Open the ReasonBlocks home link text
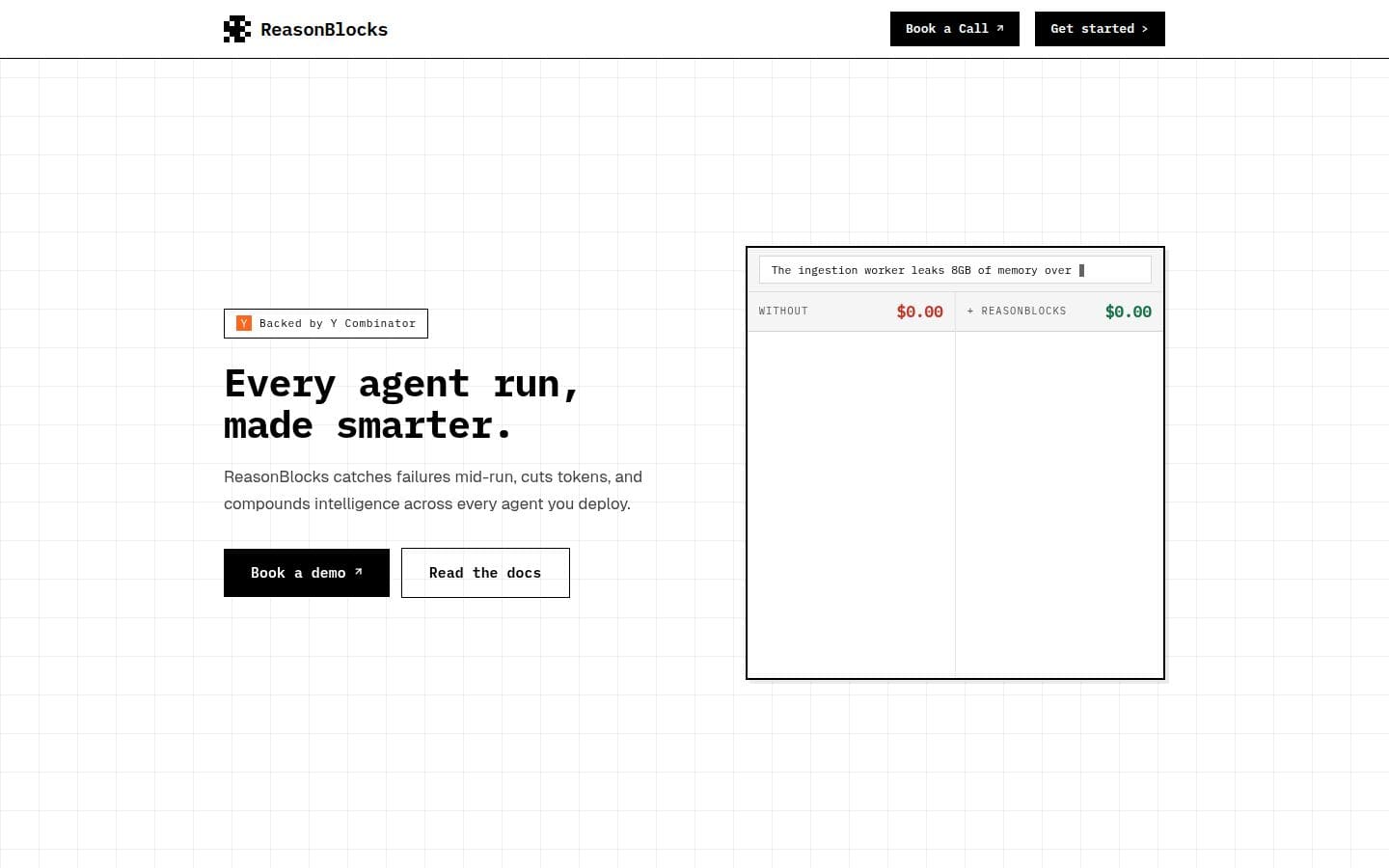This screenshot has width=1389, height=868. pos(324,30)
